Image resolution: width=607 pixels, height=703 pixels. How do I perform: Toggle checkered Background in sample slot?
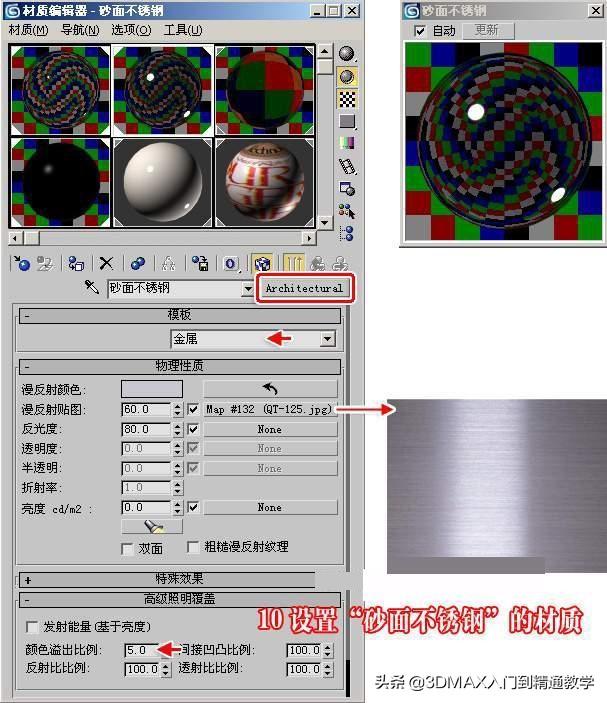(x=347, y=99)
